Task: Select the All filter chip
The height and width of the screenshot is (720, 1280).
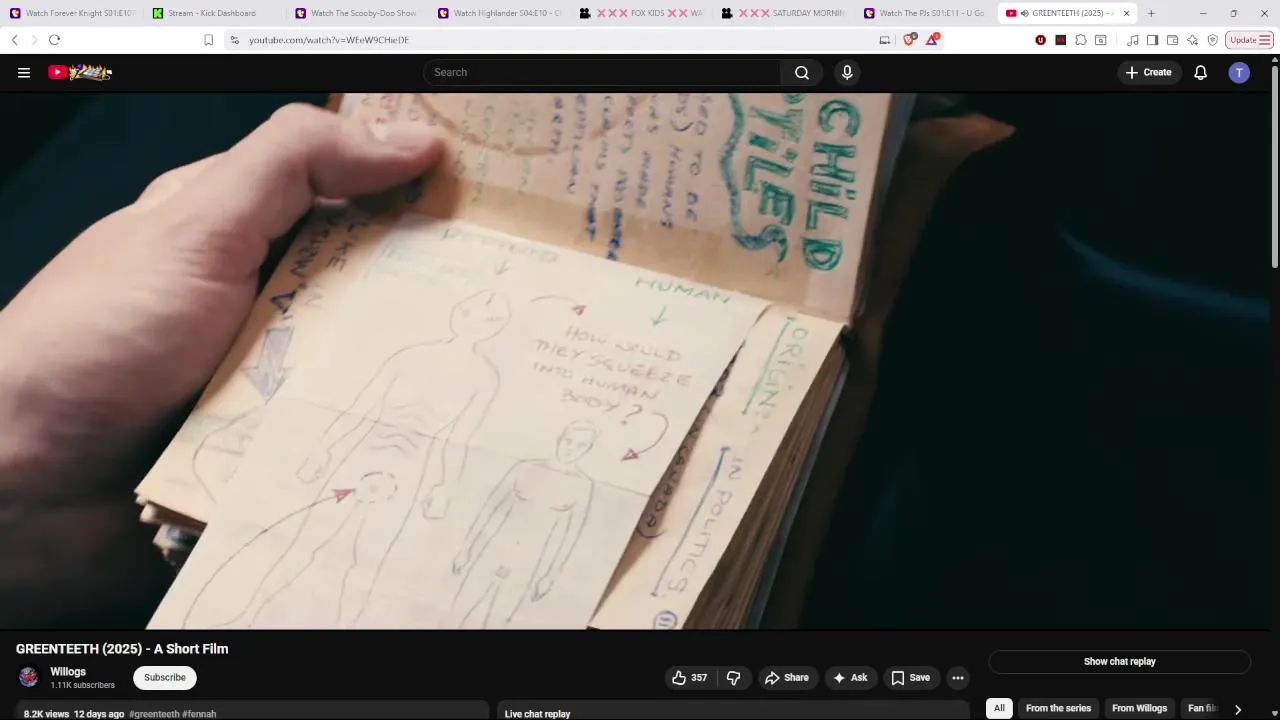Action: point(999,708)
